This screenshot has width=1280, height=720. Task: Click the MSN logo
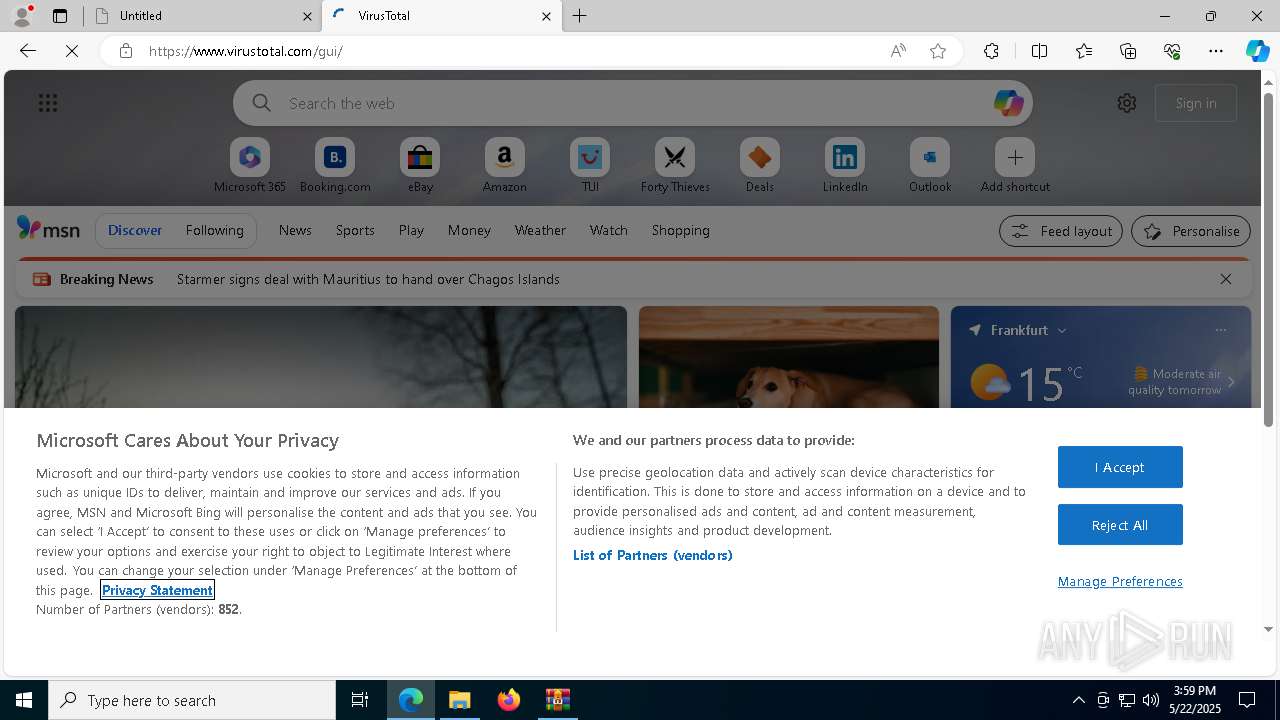click(48, 229)
